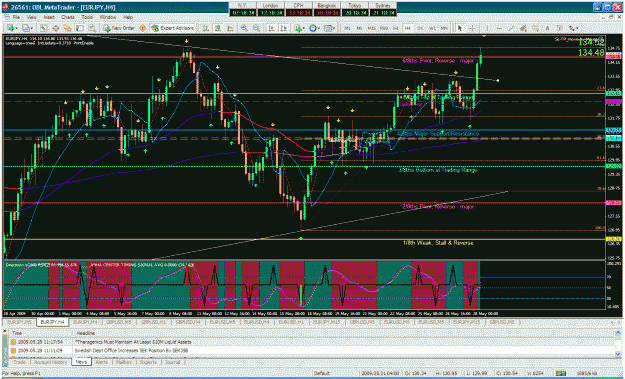
Task: Open the Account History terminal tab
Action: tap(51, 362)
